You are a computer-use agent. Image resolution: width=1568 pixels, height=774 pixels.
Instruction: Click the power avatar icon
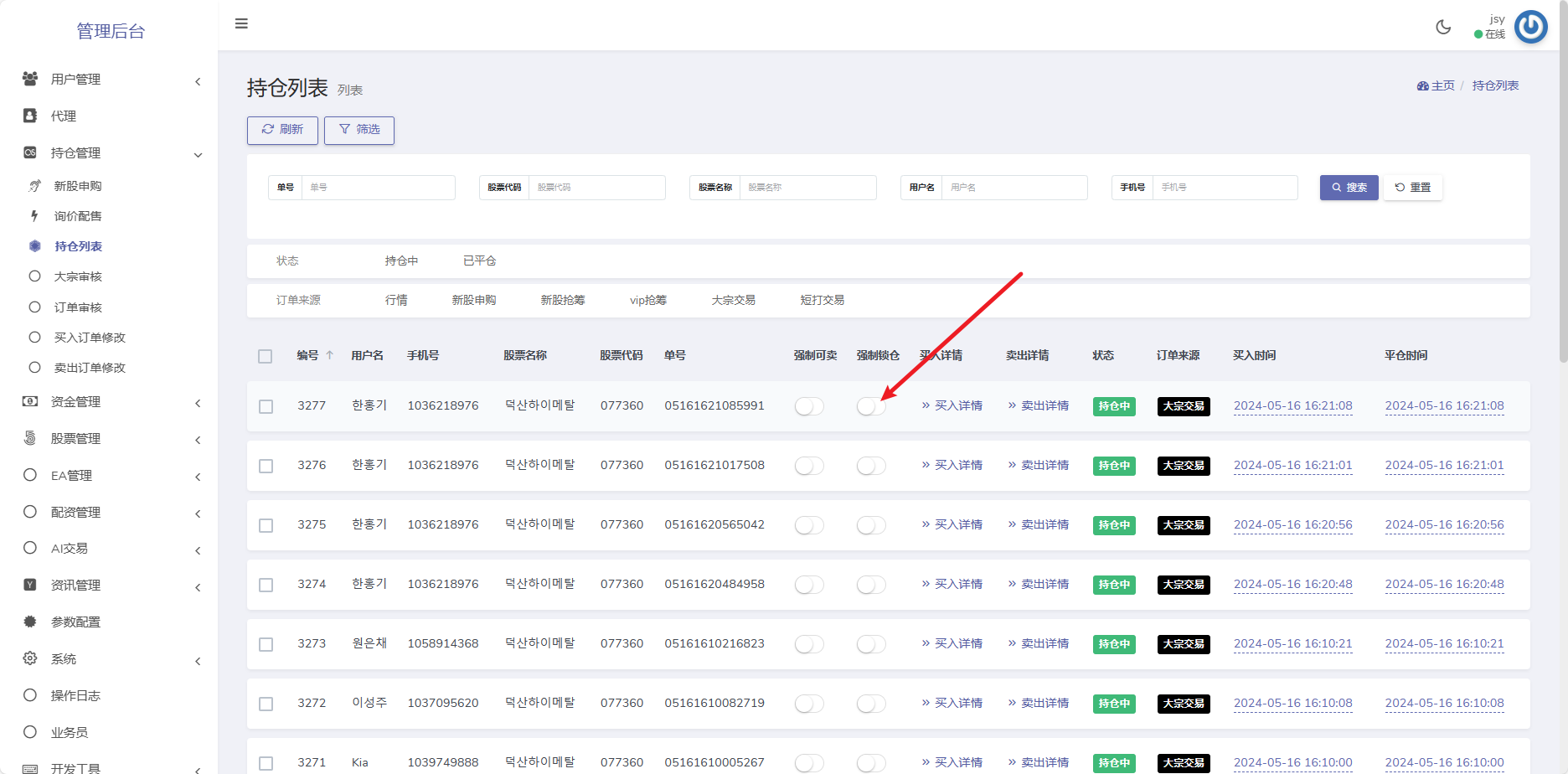point(1531,27)
